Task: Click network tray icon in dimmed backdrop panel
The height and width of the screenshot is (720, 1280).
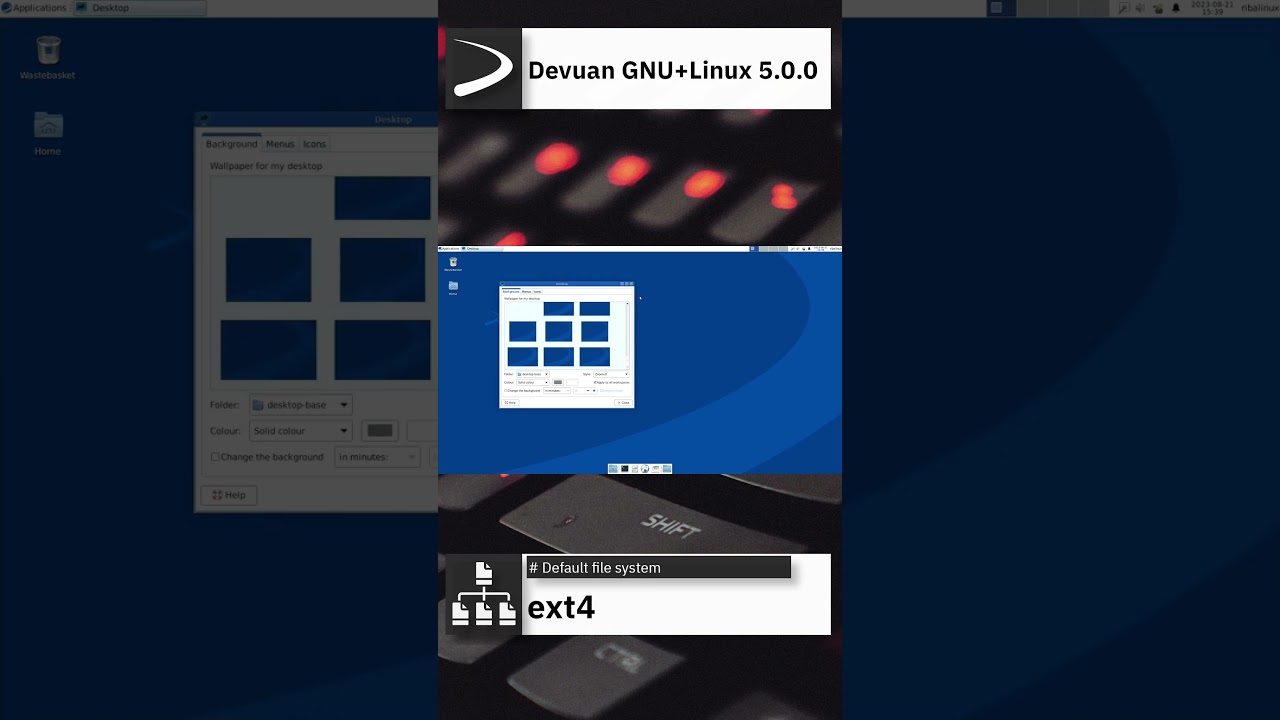Action: (1158, 8)
